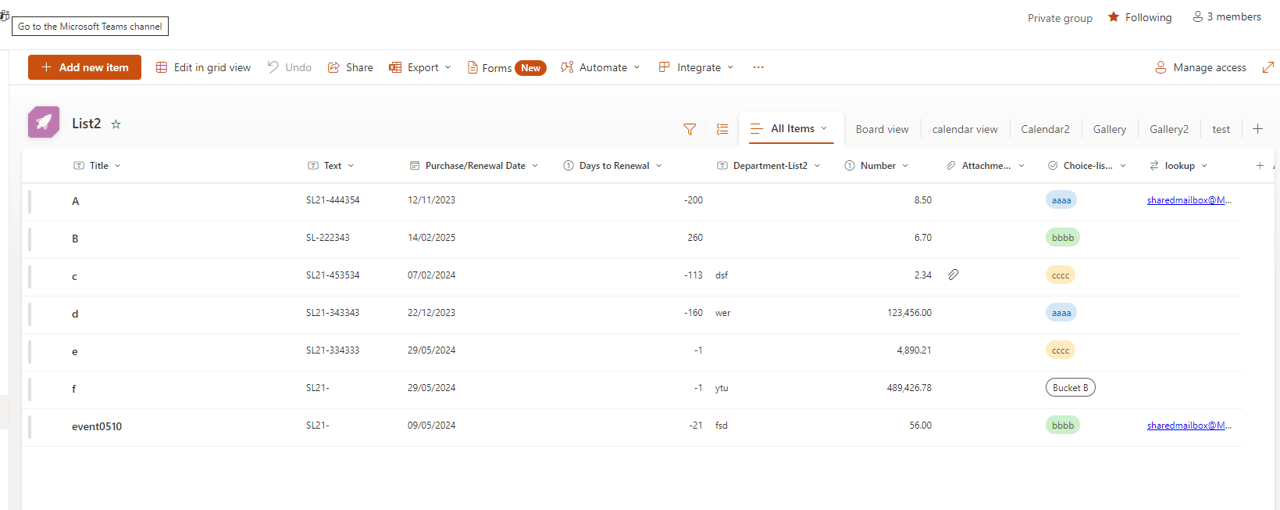Click department value ytu

click(722, 388)
